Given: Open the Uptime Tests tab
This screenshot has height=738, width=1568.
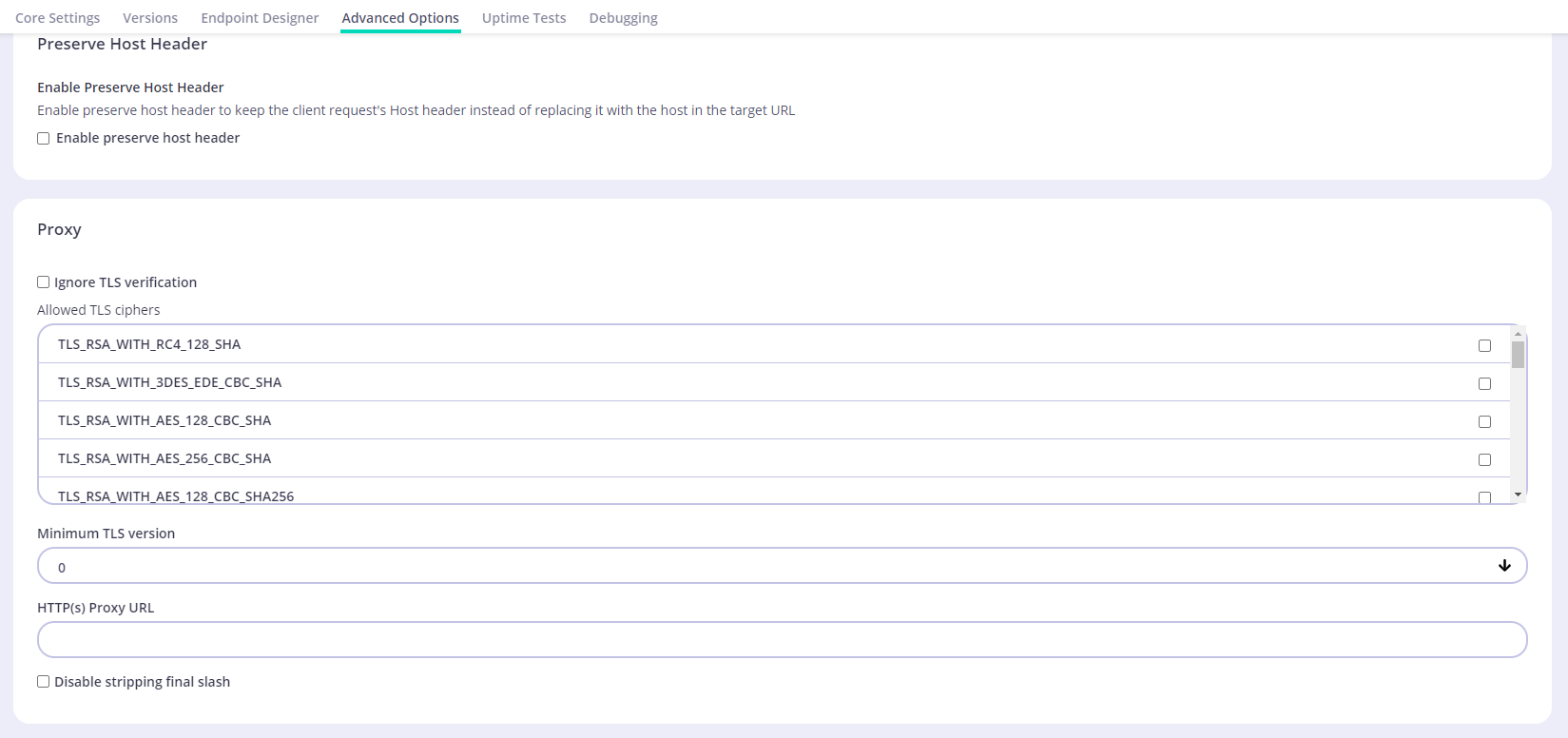Looking at the screenshot, I should 524,18.
